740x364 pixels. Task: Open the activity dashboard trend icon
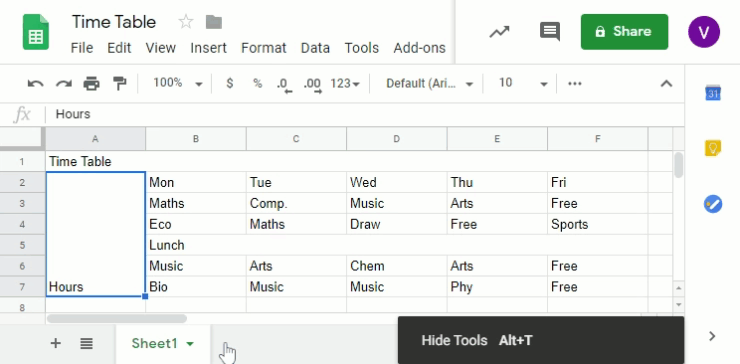[499, 32]
